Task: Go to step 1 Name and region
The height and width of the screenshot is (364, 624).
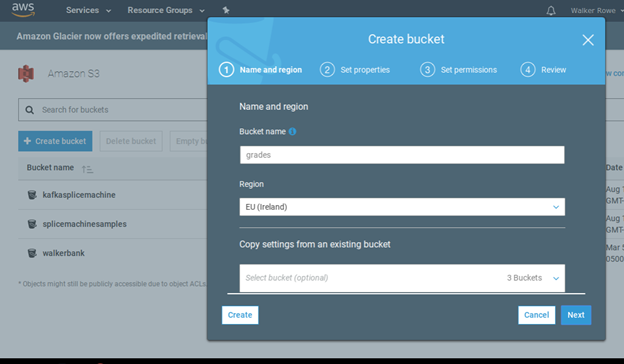Action: coord(260,70)
